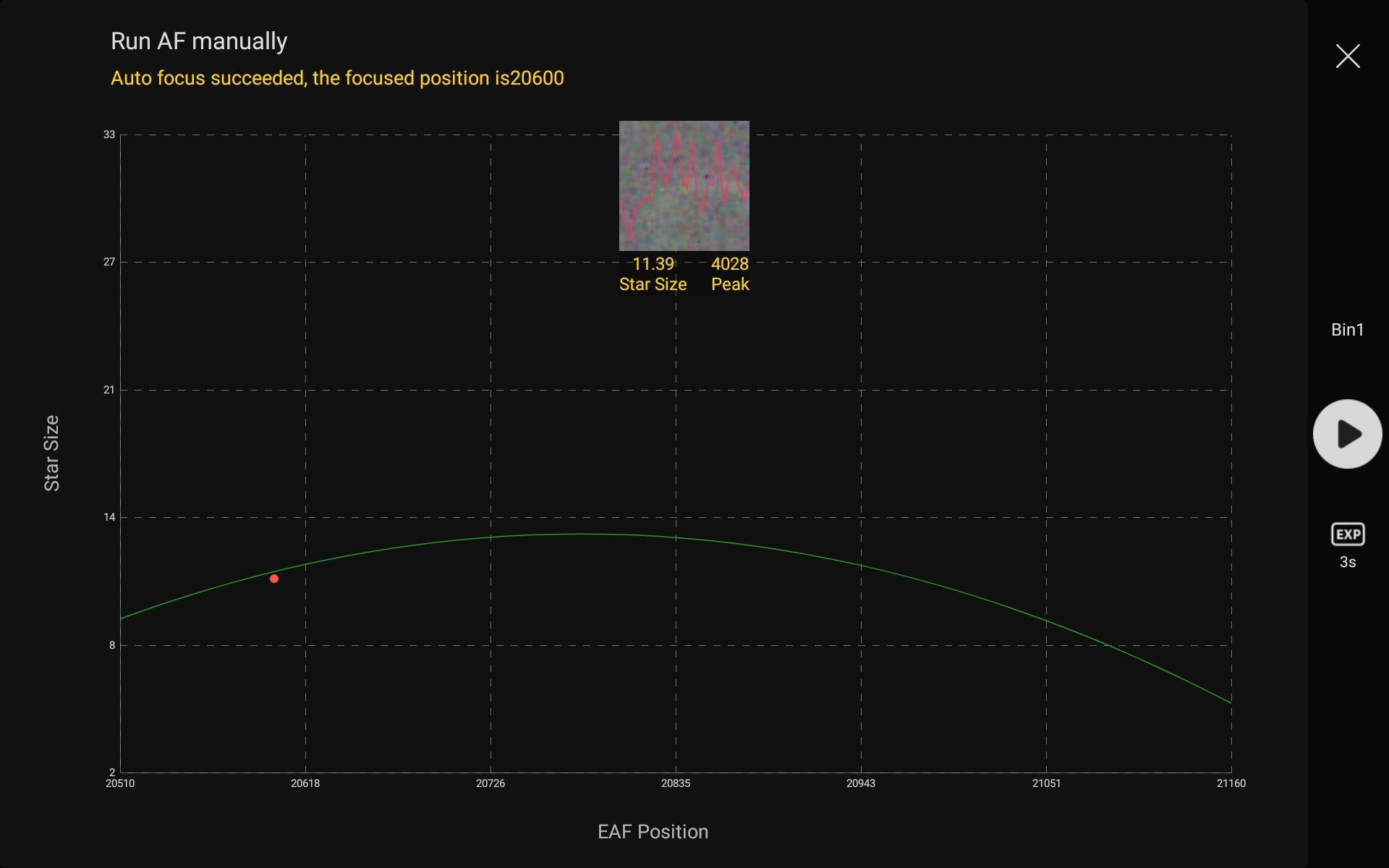Click the 20618 position tick label
1389x868 pixels.
pyautogui.click(x=305, y=783)
